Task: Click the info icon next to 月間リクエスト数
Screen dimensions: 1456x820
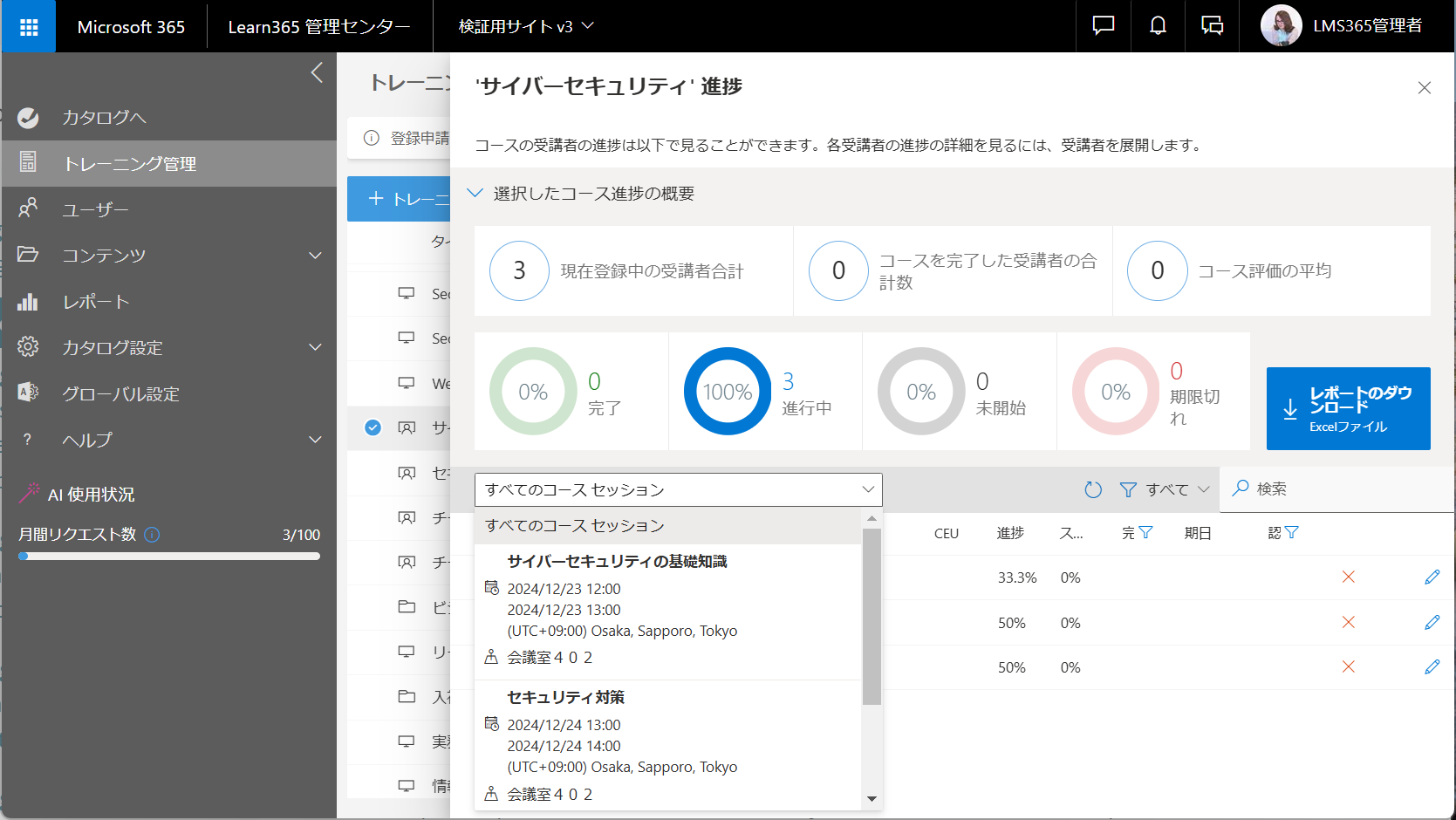Action: click(152, 535)
